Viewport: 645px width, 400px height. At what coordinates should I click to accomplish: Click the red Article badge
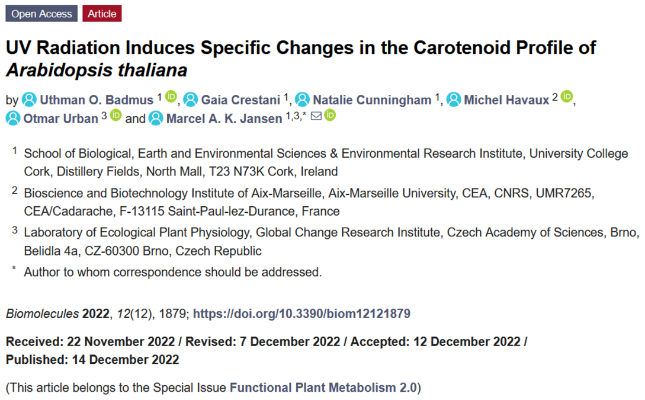coord(102,14)
